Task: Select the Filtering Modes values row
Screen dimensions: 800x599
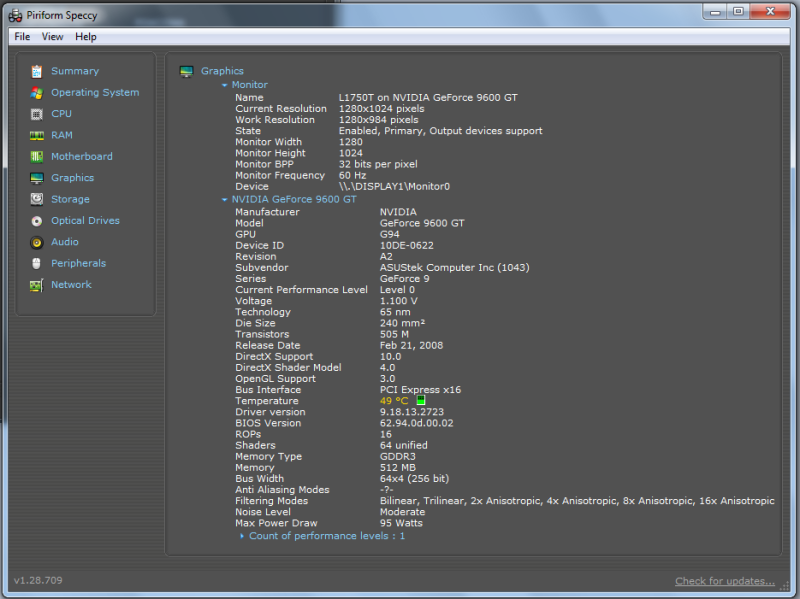Action: 577,501
